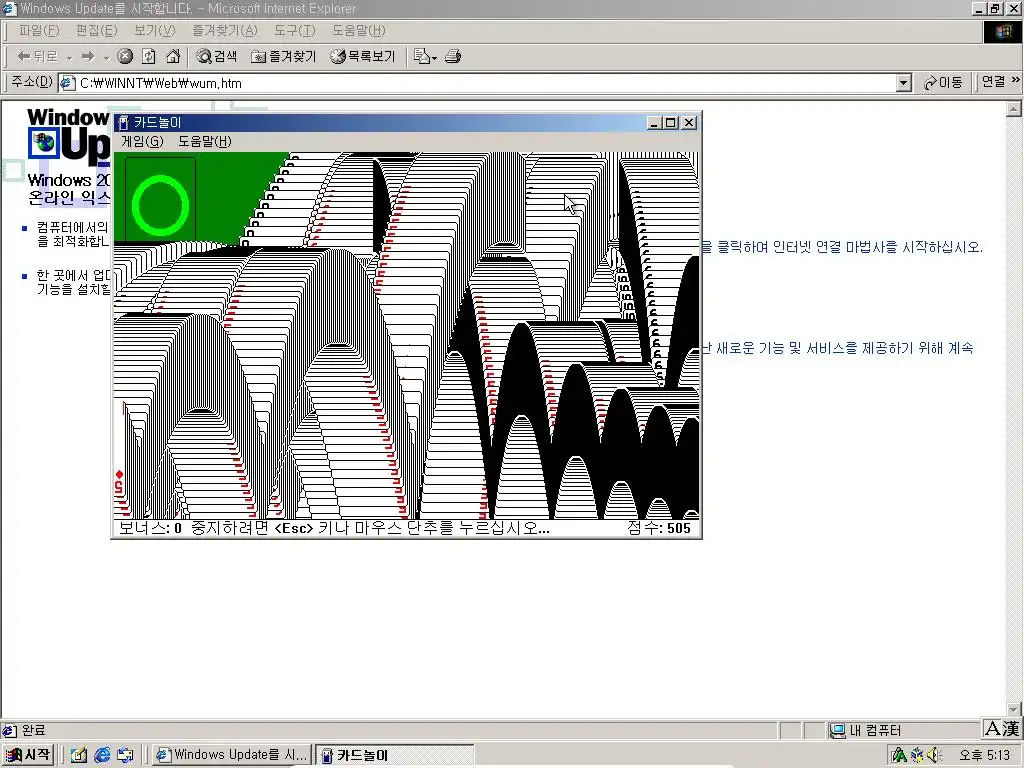The image size is (1024, 768).
Task: Launch Internet Explorer from quick launch
Action: tap(102, 755)
